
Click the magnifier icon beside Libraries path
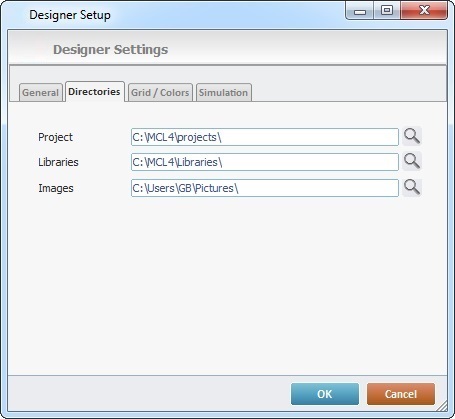click(x=412, y=161)
